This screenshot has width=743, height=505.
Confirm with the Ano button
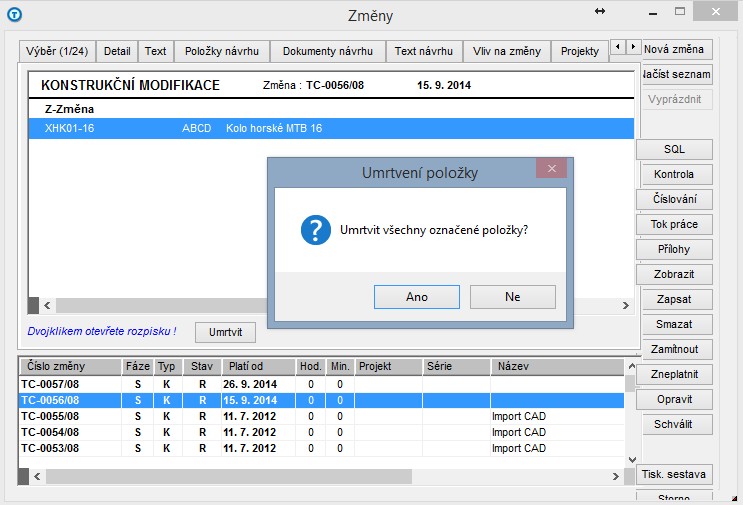tap(417, 297)
